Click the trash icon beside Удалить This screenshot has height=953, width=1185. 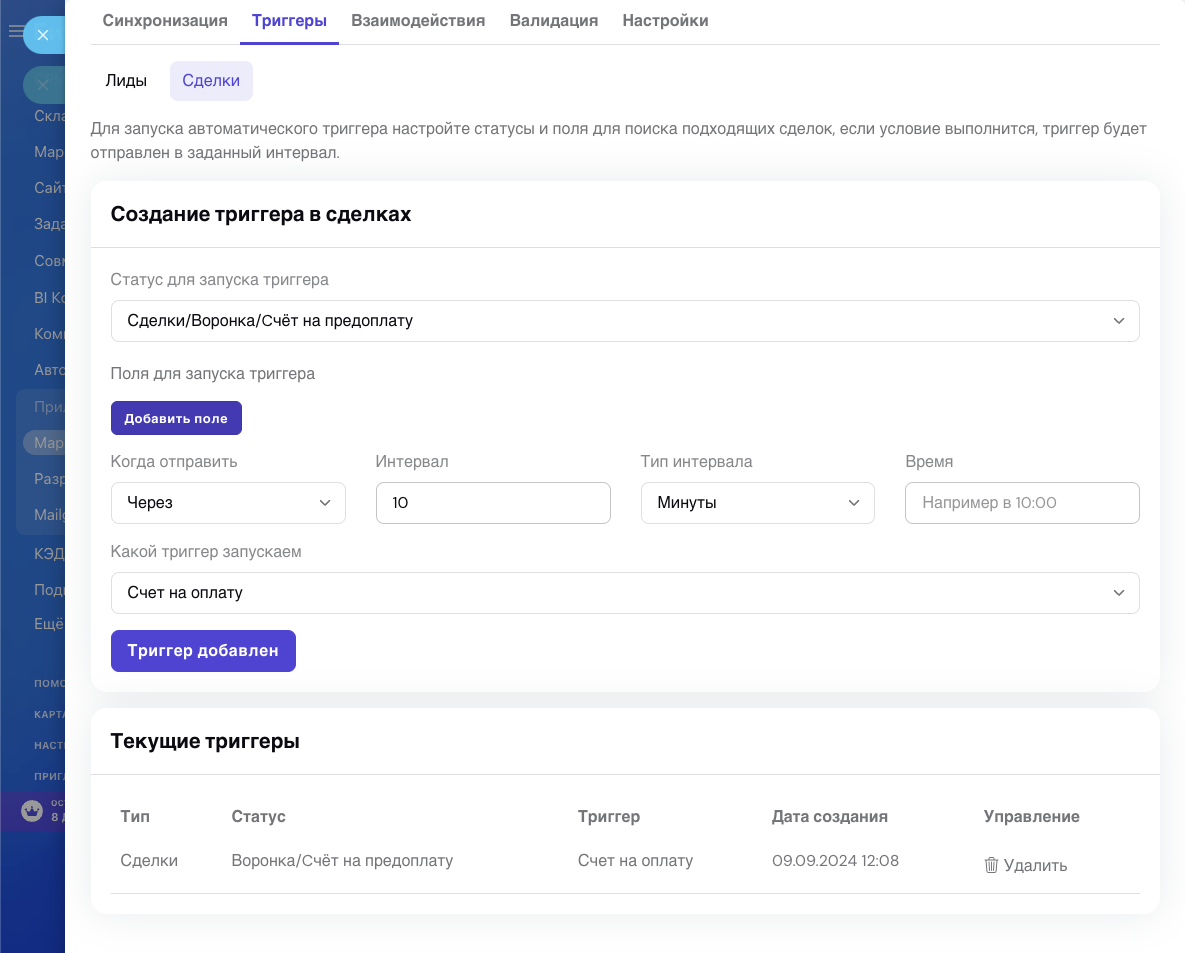991,865
